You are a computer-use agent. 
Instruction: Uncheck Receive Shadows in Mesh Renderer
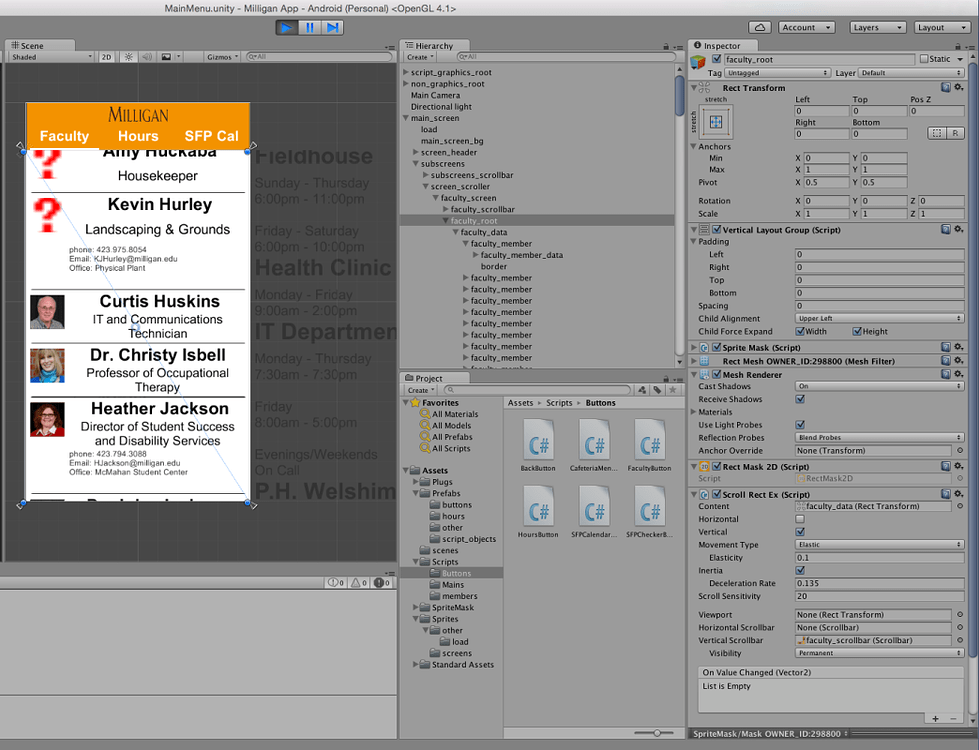pyautogui.click(x=800, y=399)
